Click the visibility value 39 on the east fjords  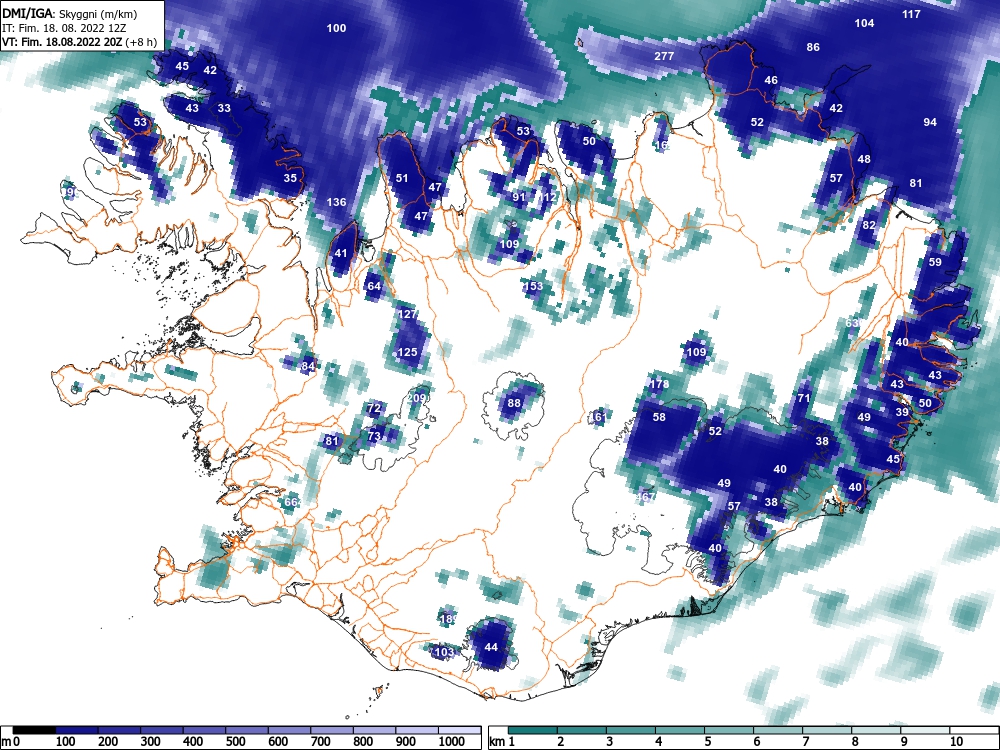(902, 413)
